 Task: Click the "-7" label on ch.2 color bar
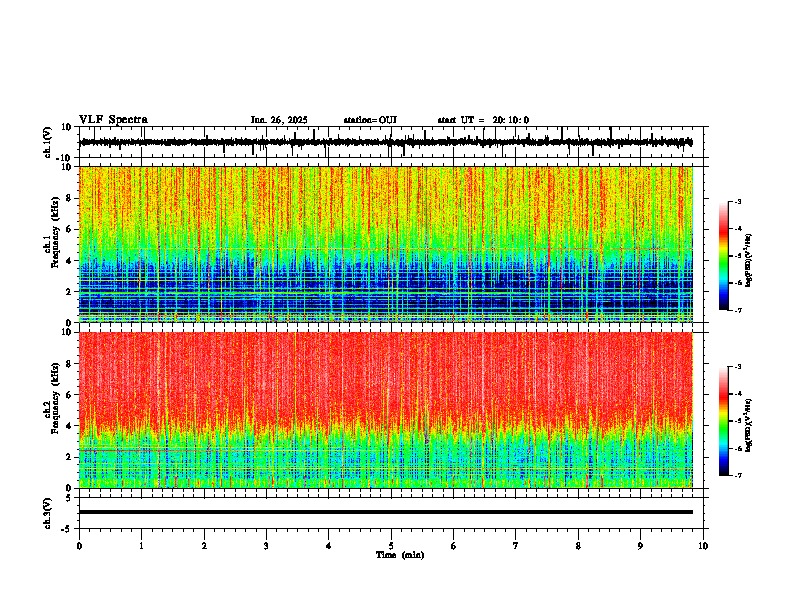[737, 475]
